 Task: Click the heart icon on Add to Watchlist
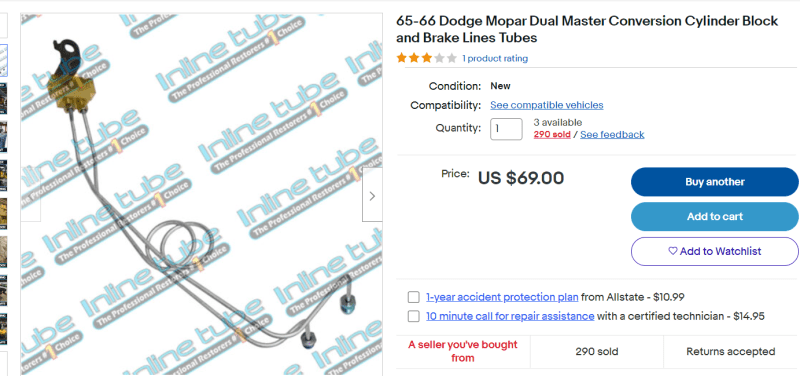tap(673, 251)
